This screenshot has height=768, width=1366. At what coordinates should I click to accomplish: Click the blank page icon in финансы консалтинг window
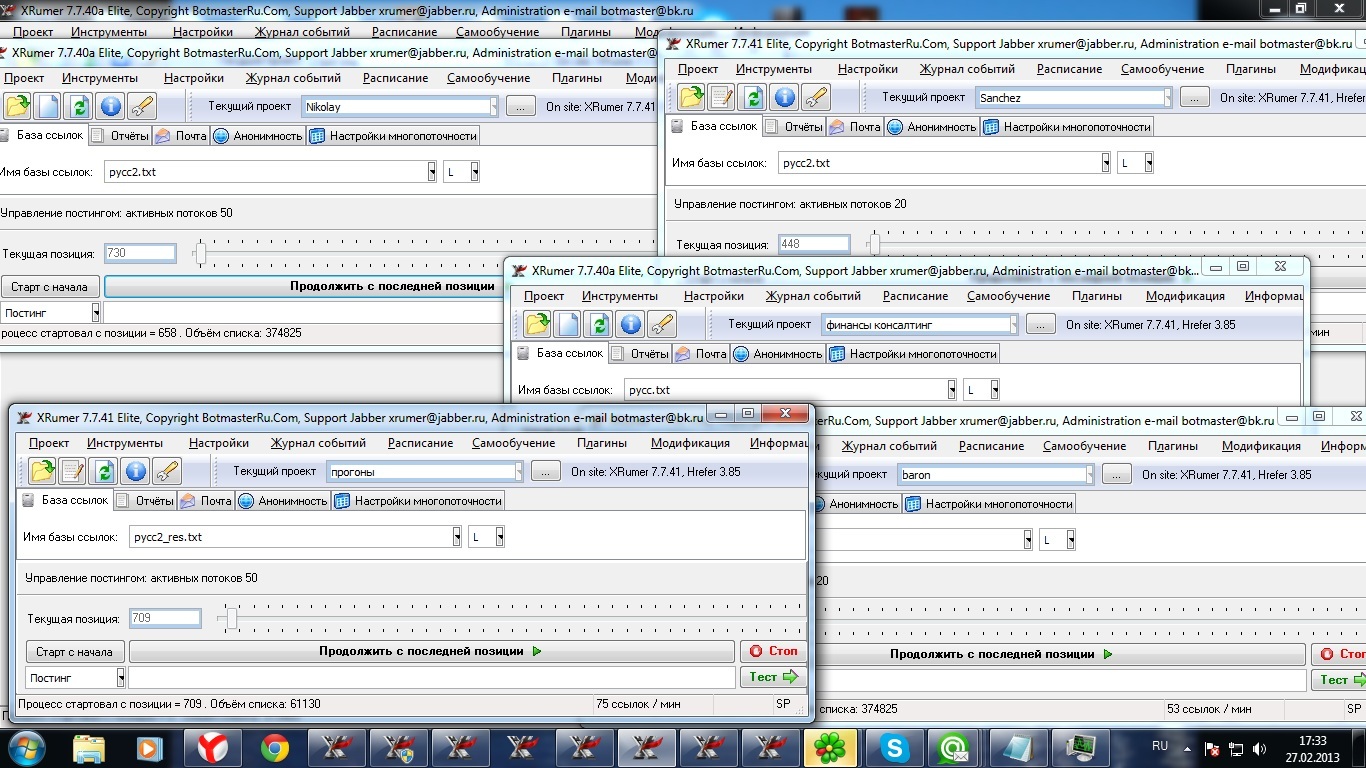(x=568, y=324)
